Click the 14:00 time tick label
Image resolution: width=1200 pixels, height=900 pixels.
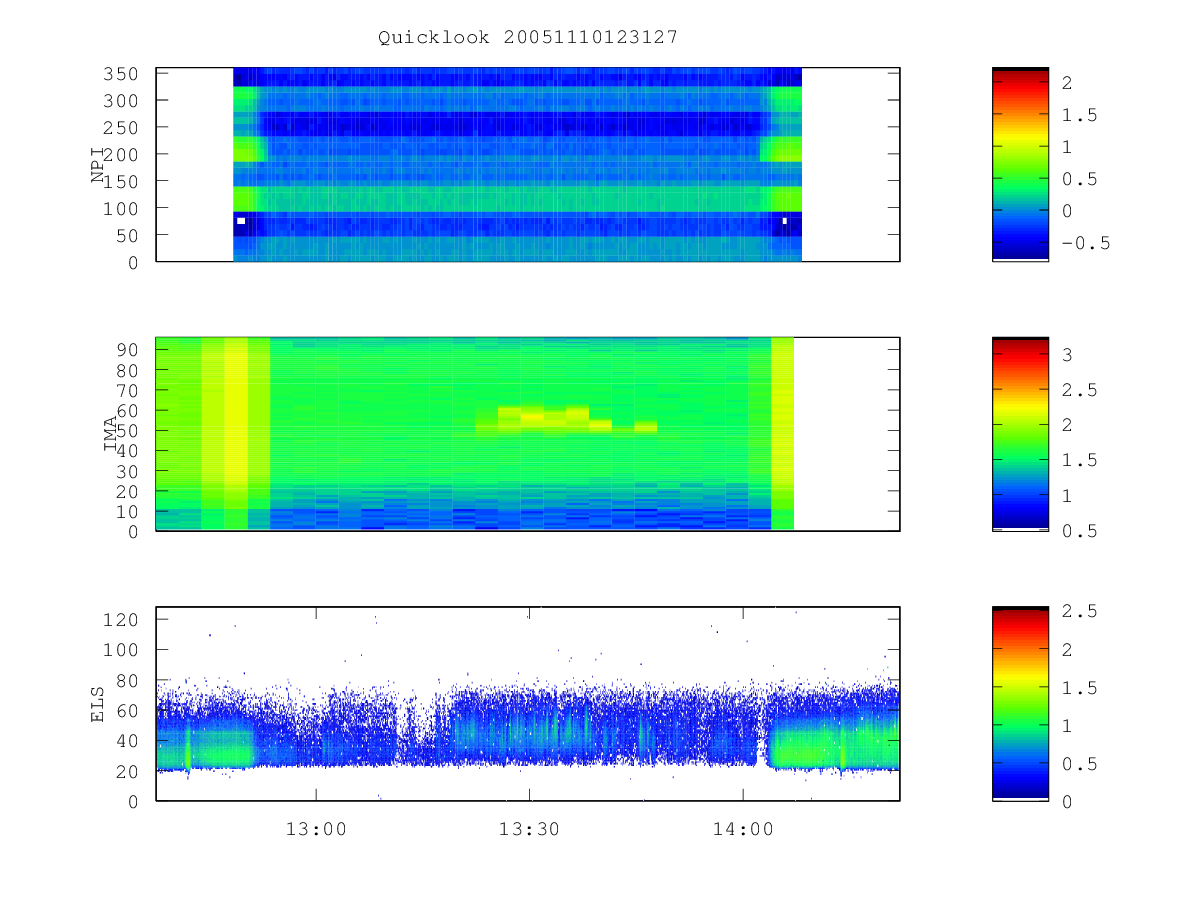point(742,829)
